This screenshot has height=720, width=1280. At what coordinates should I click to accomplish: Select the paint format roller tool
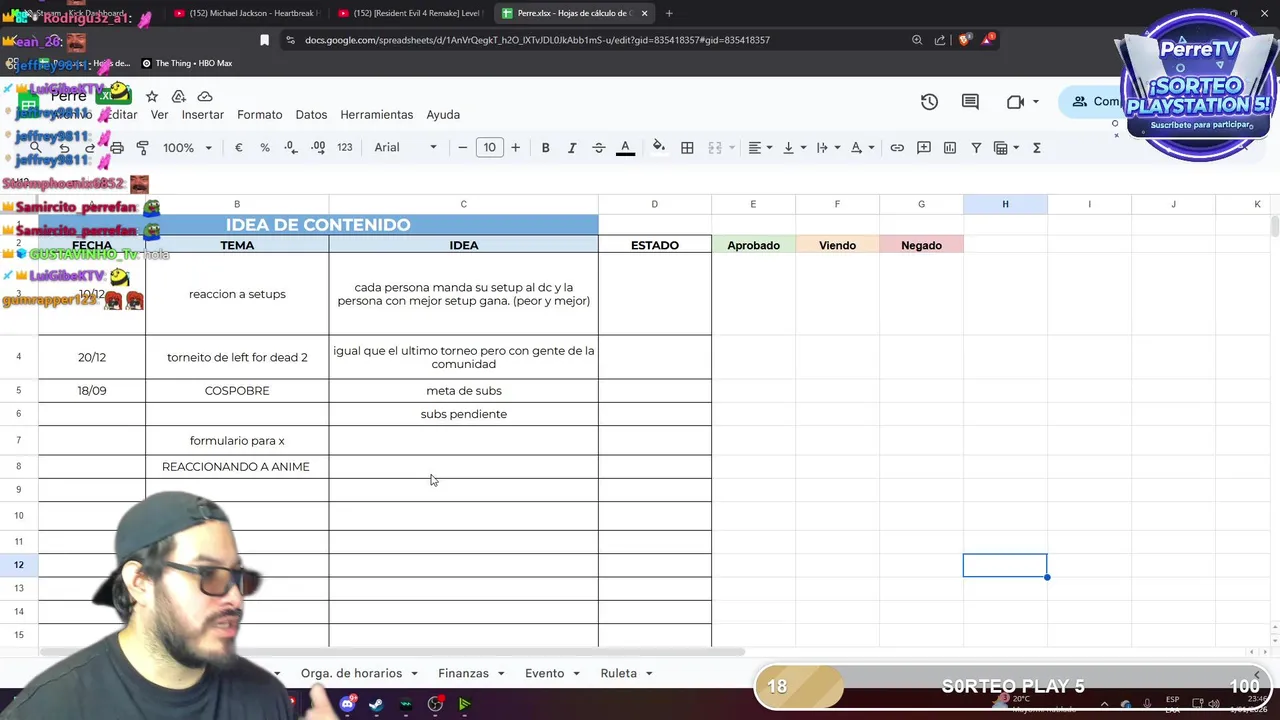[142, 147]
